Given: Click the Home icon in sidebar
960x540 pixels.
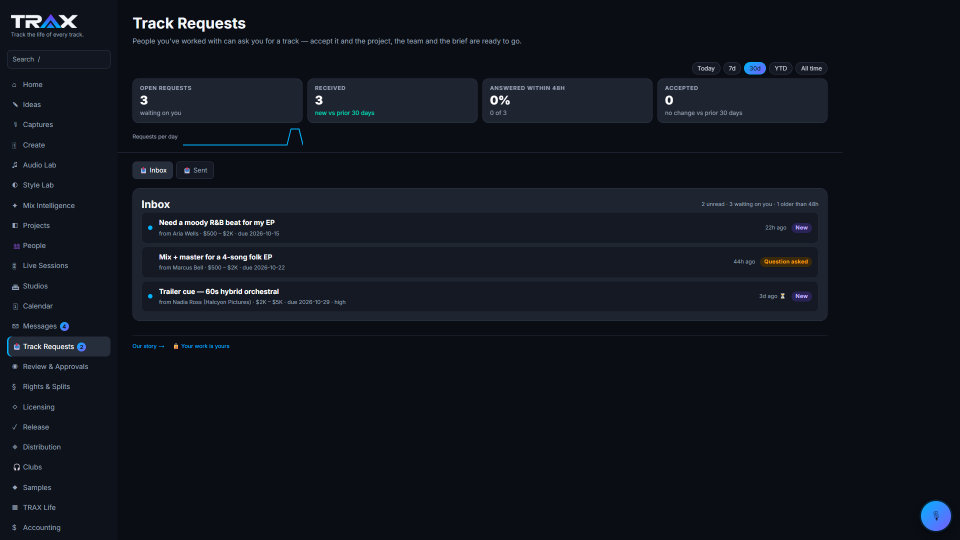Looking at the screenshot, I should 15,84.
